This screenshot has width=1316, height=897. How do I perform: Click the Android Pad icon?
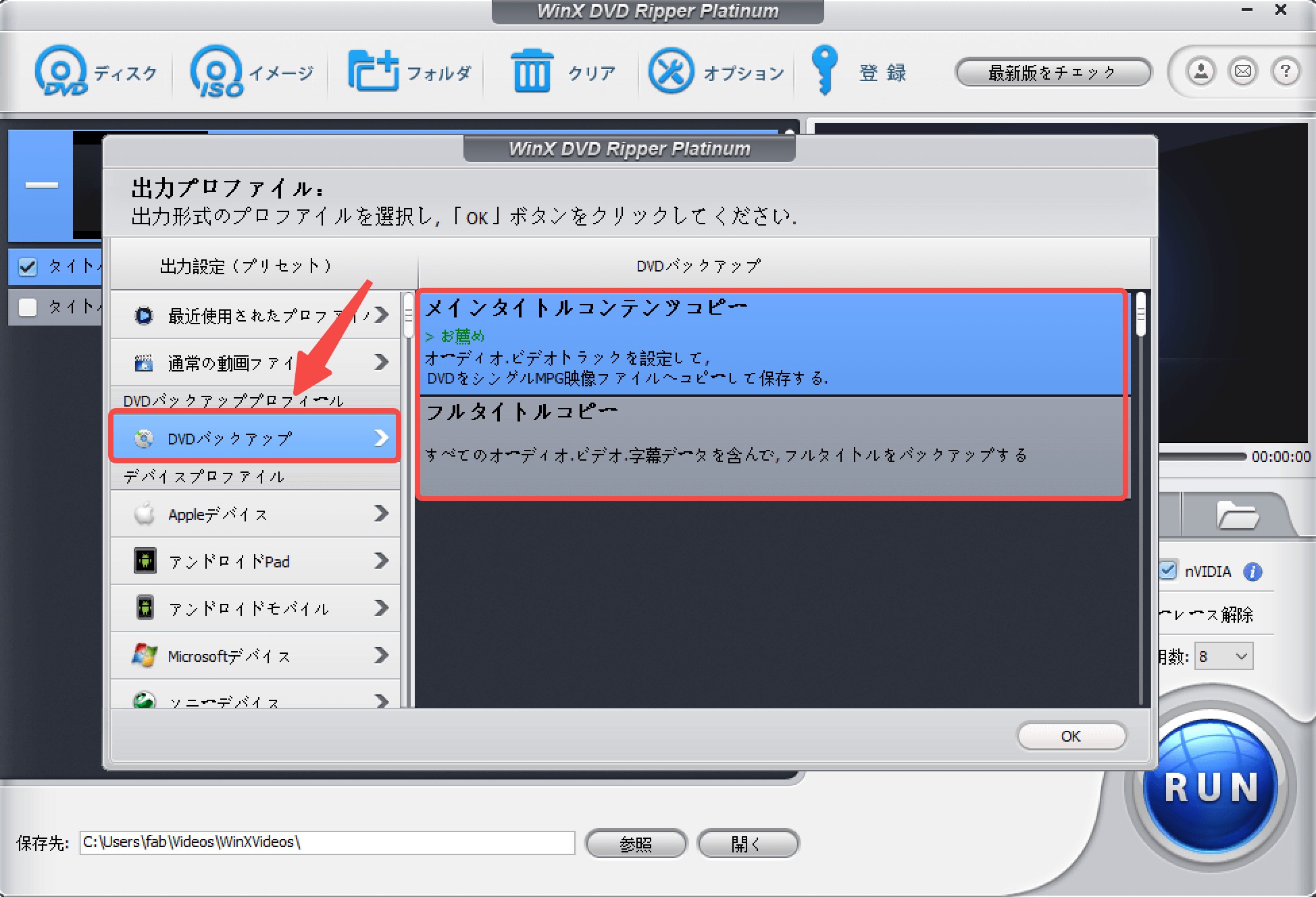pyautogui.click(x=145, y=561)
